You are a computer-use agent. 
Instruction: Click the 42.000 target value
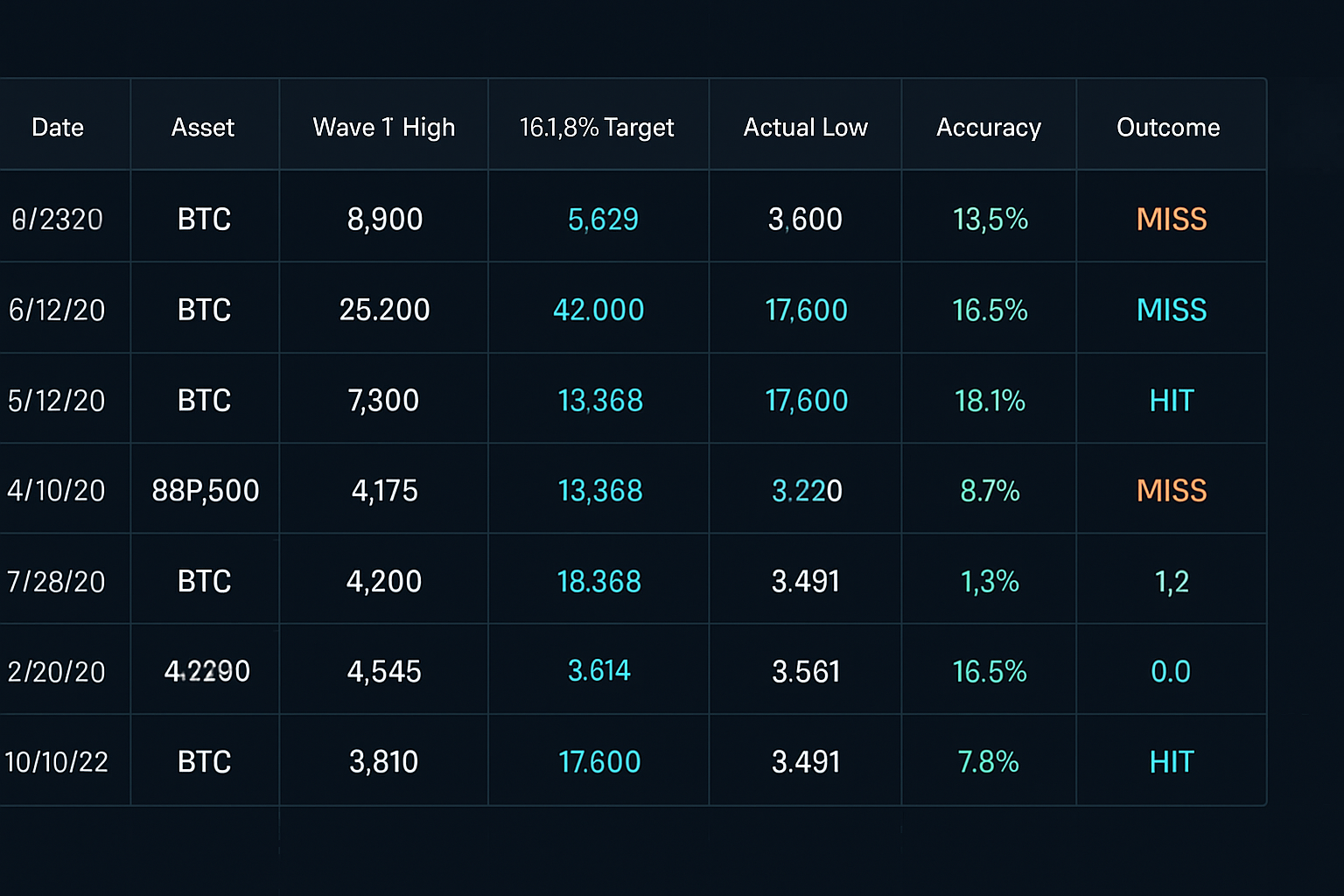pyautogui.click(x=598, y=309)
